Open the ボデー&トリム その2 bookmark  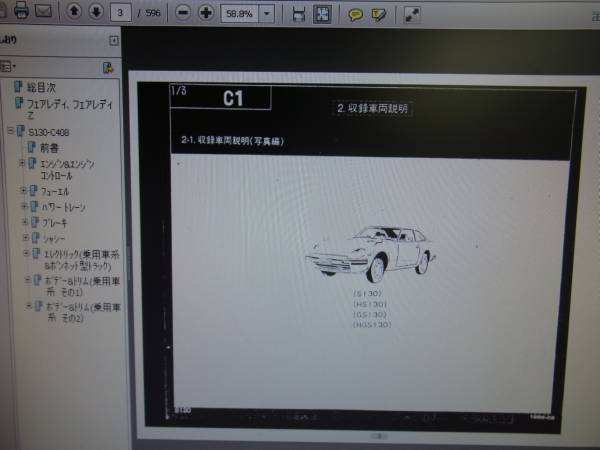click(83, 312)
